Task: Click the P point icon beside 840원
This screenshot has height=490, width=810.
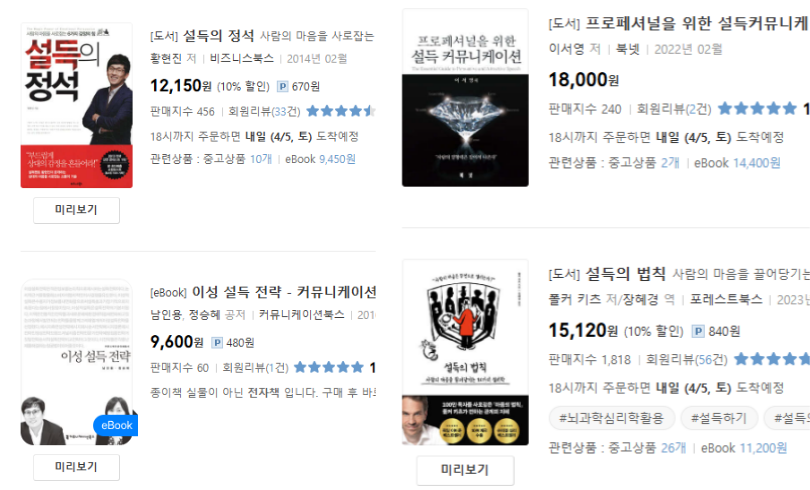Action: [x=698, y=331]
